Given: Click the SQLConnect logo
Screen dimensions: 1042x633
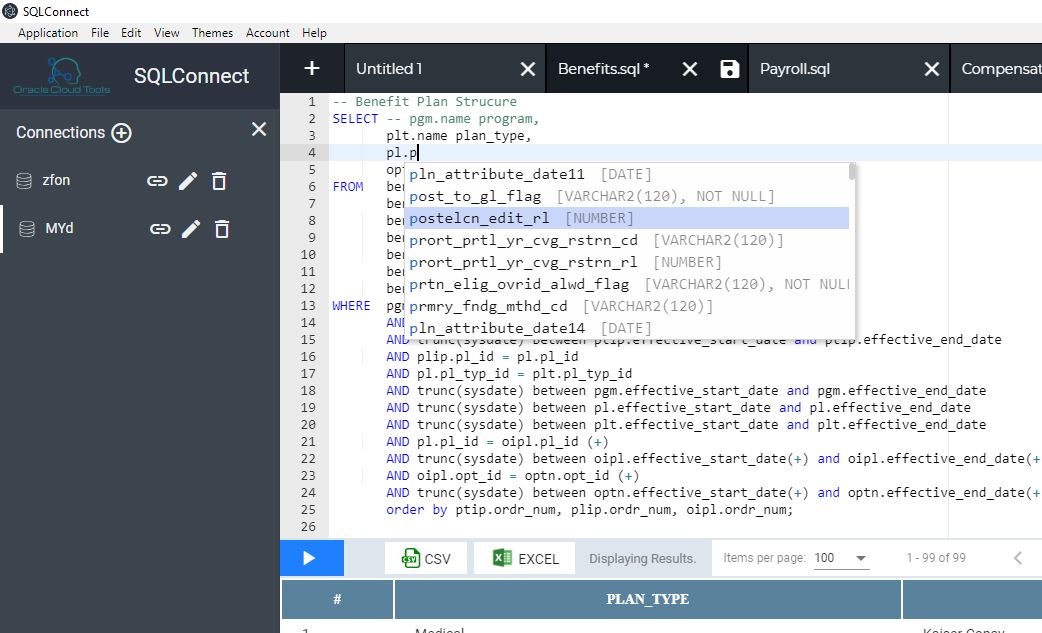Looking at the screenshot, I should coord(191,76).
